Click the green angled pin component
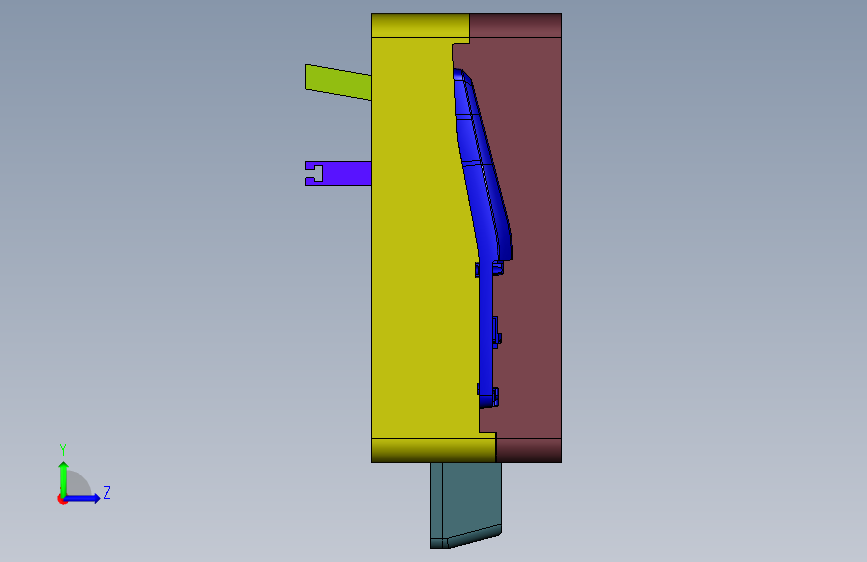Screen dimensions: 867x562 point(338,82)
